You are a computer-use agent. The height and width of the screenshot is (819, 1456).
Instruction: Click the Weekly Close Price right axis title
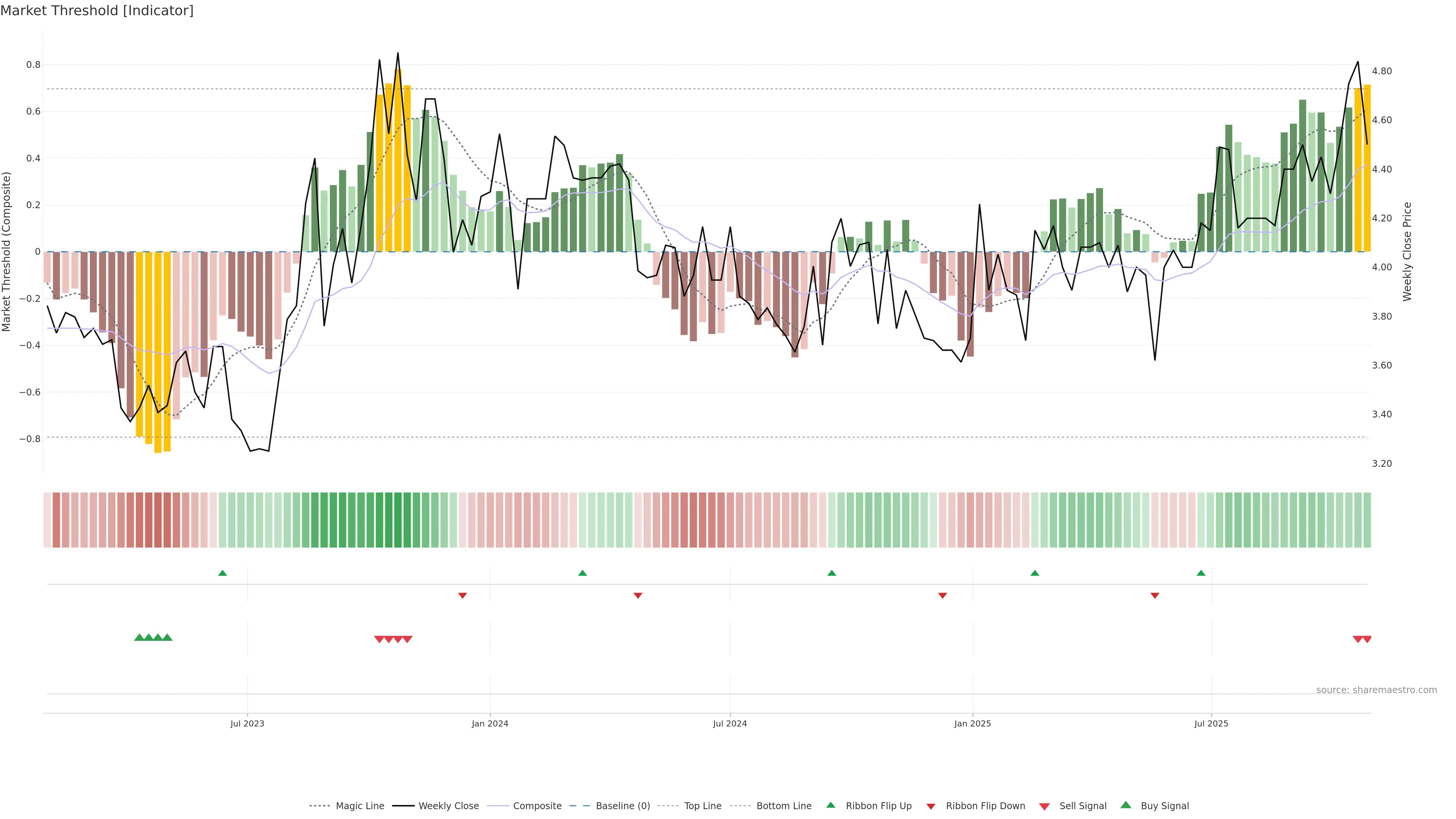[x=1407, y=251]
